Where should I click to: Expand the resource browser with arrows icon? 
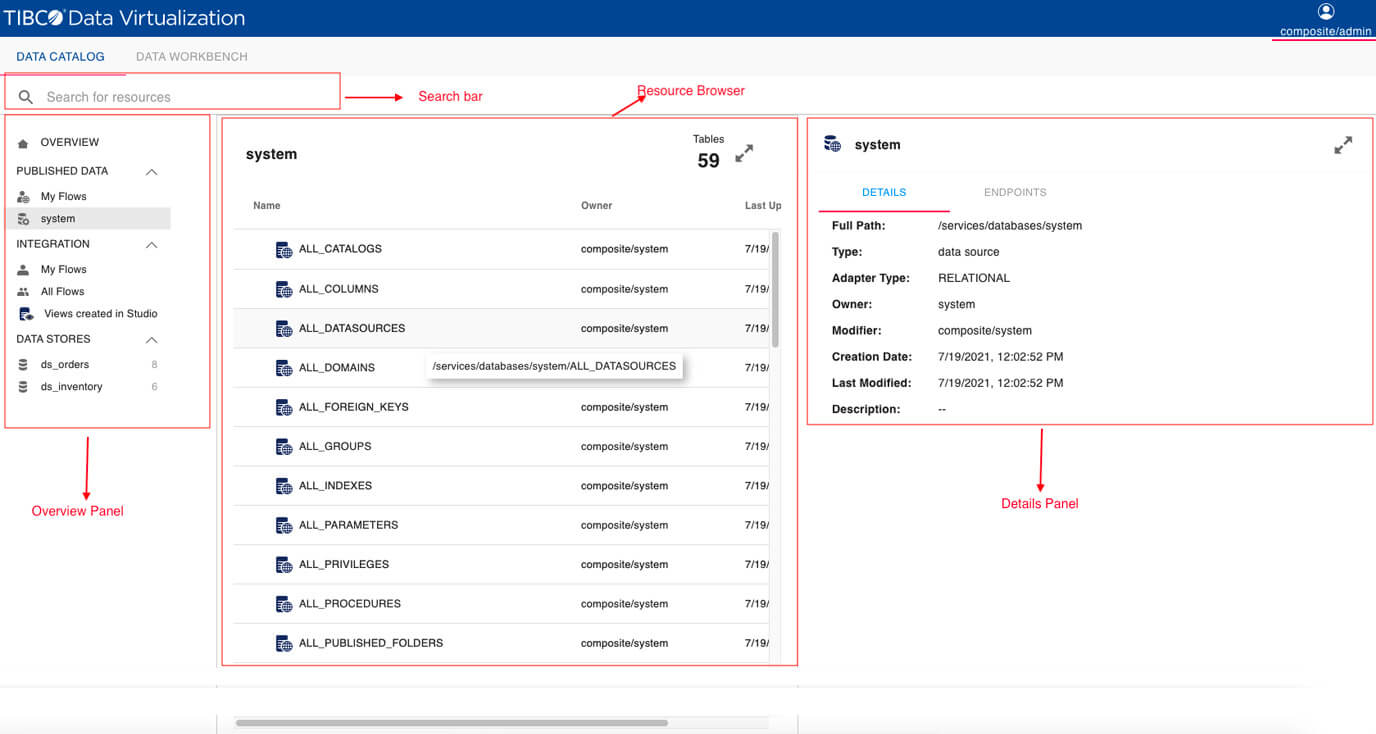[744, 154]
